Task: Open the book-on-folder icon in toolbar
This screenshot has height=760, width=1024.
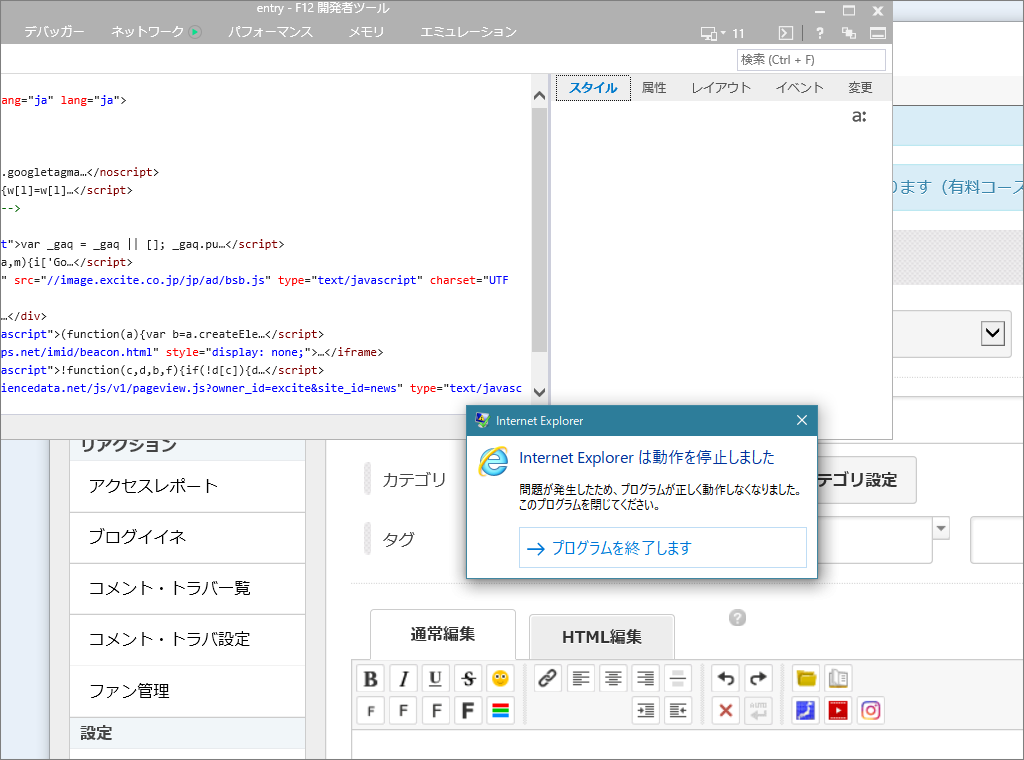Action: click(x=838, y=679)
